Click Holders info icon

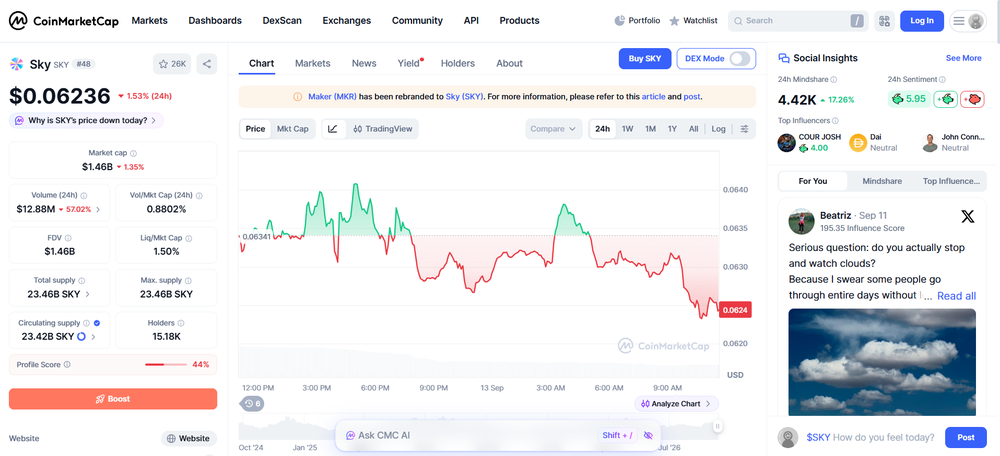(180, 323)
